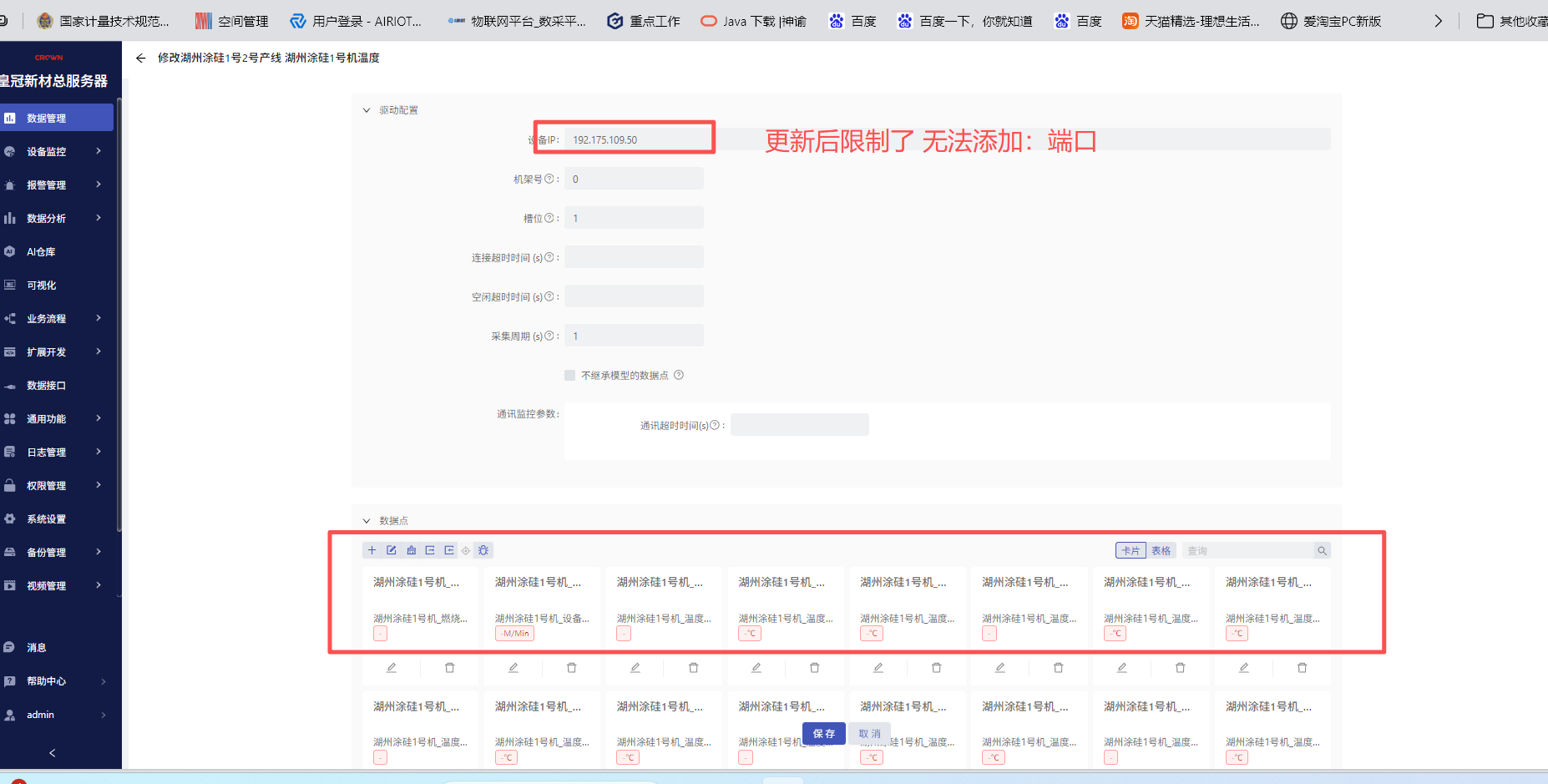Click the 槽位 help question icon
The height and width of the screenshot is (784, 1548).
coord(549,218)
